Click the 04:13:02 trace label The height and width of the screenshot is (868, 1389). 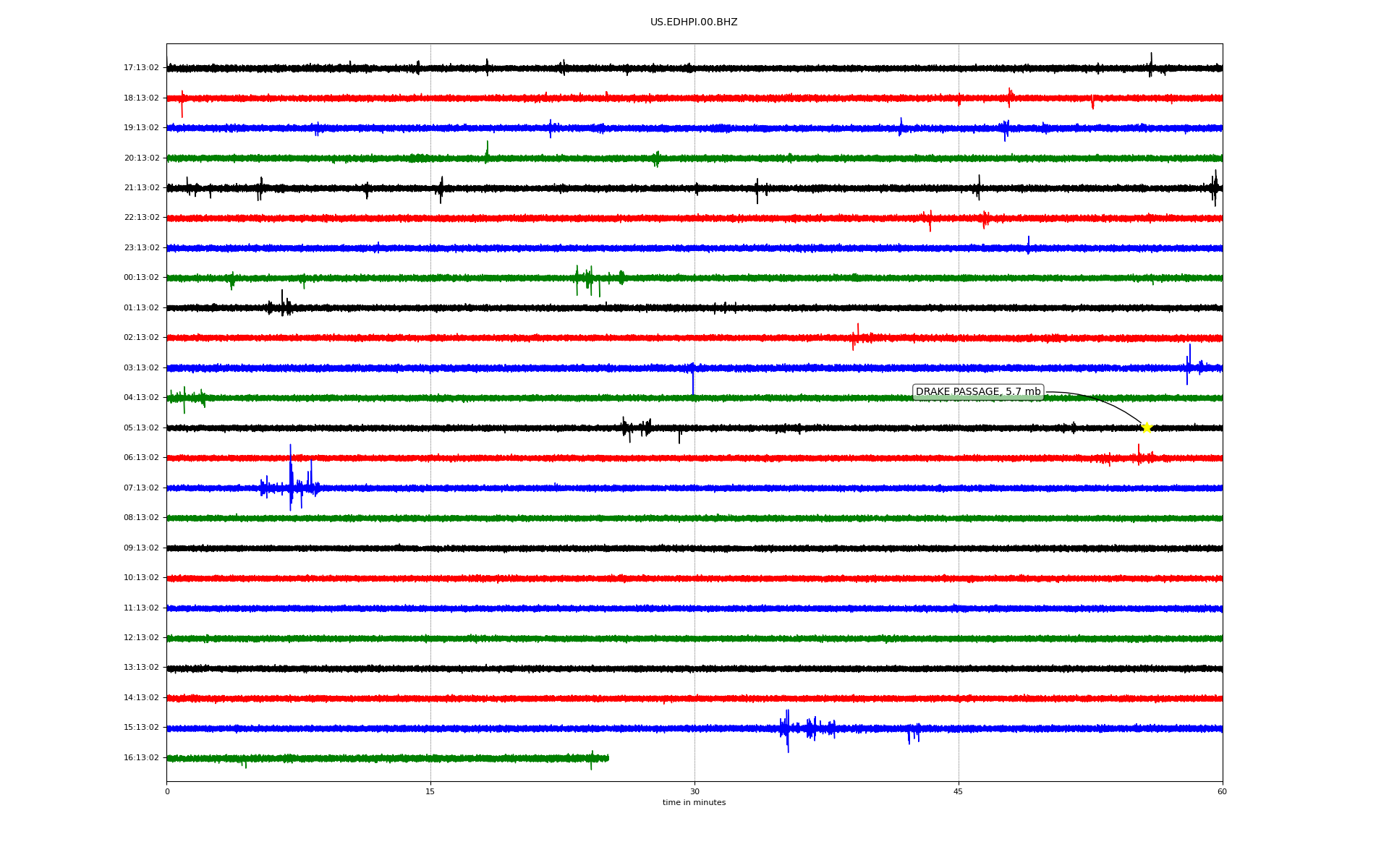click(x=141, y=398)
